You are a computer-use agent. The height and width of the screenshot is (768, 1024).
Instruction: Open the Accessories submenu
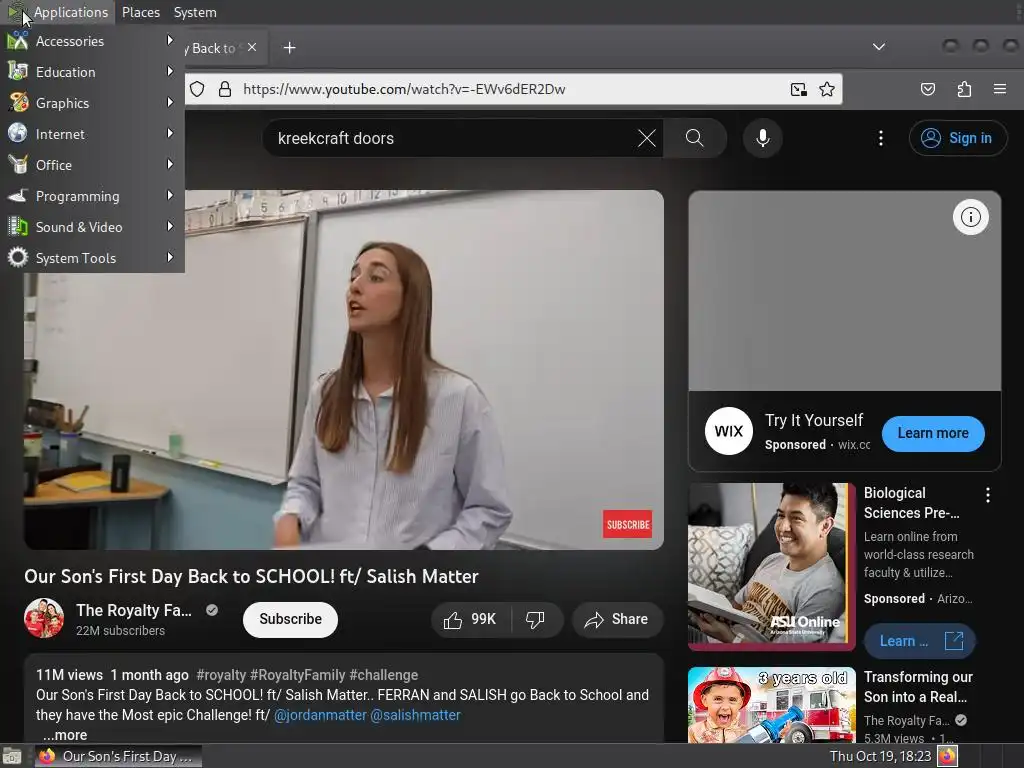[91, 41]
